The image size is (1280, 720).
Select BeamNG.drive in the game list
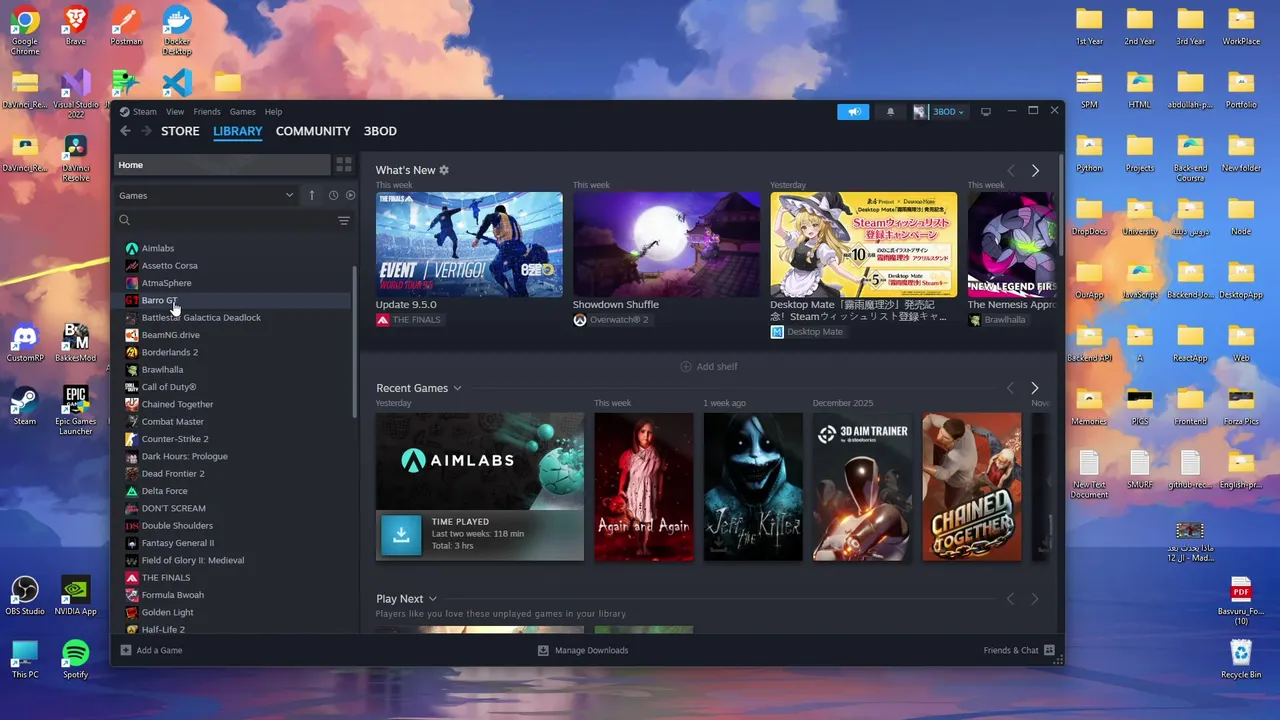point(236,335)
